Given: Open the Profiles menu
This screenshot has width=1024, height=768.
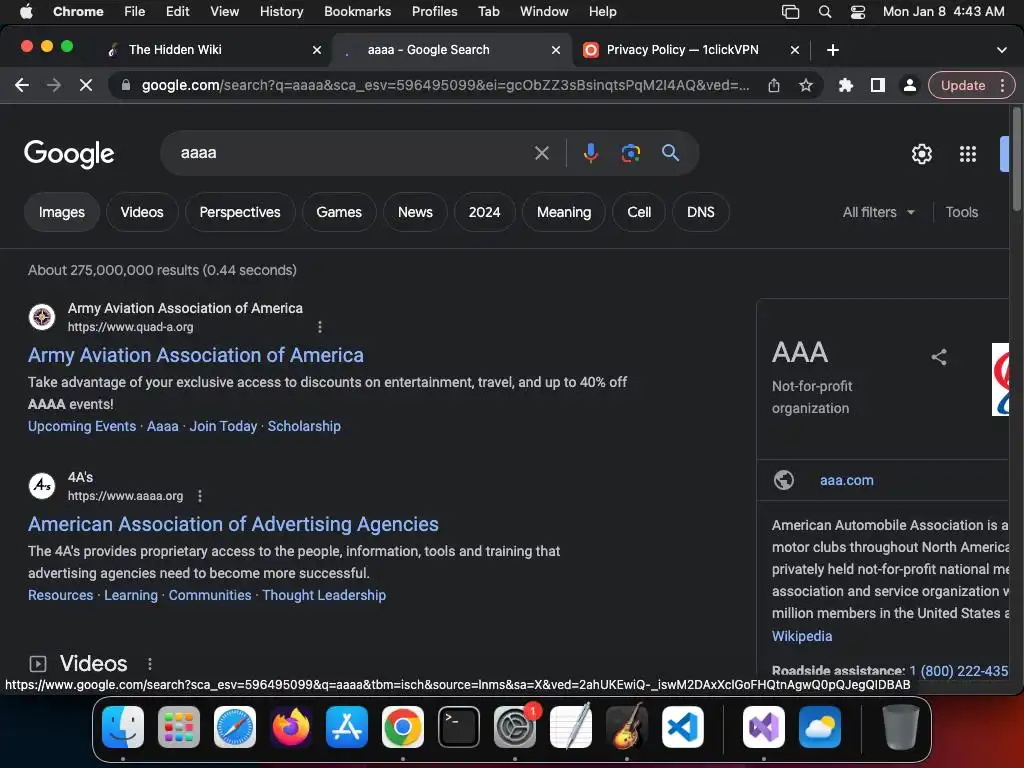Looking at the screenshot, I should 434,12.
